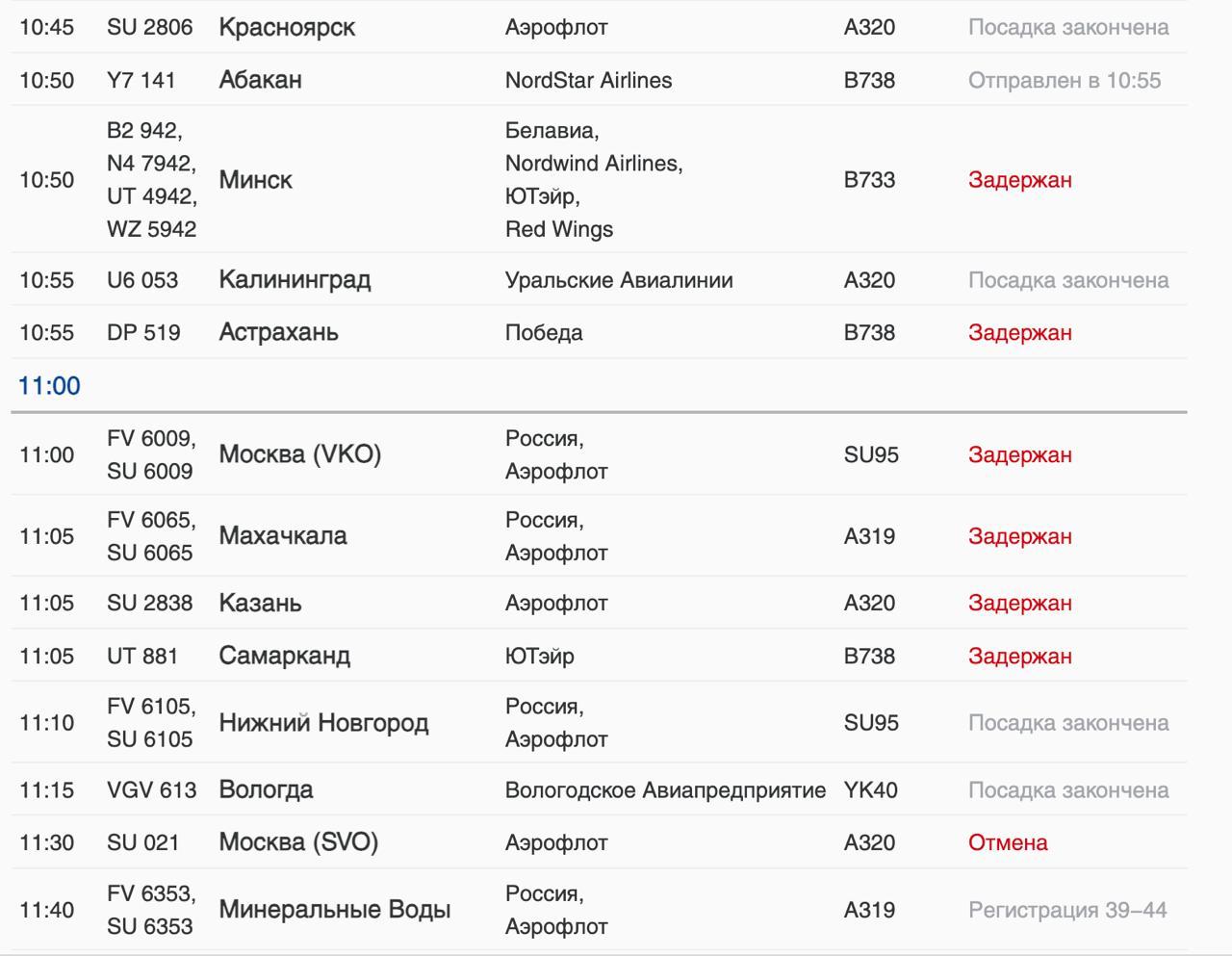Open the Москва (VKO) flight row
Viewport: 1232px width, 956px height.
click(x=599, y=454)
